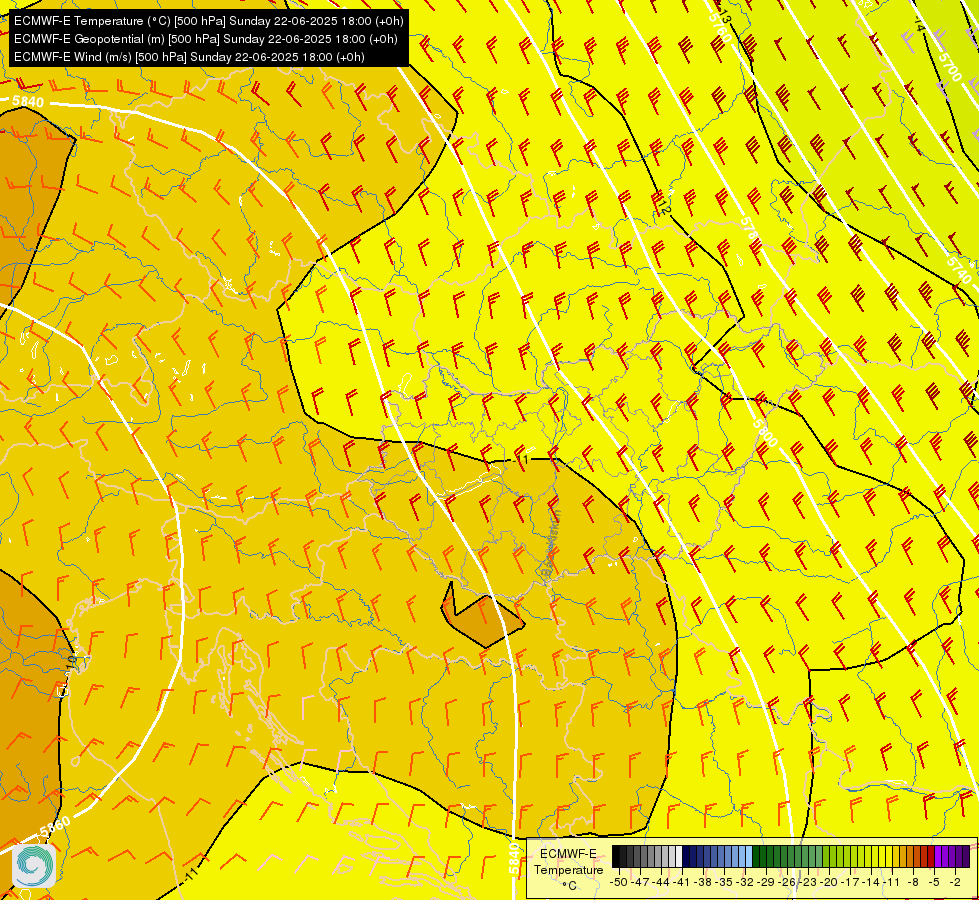This screenshot has height=900, width=979.
Task: Click the -38 legend tick label
Action: (x=702, y=882)
